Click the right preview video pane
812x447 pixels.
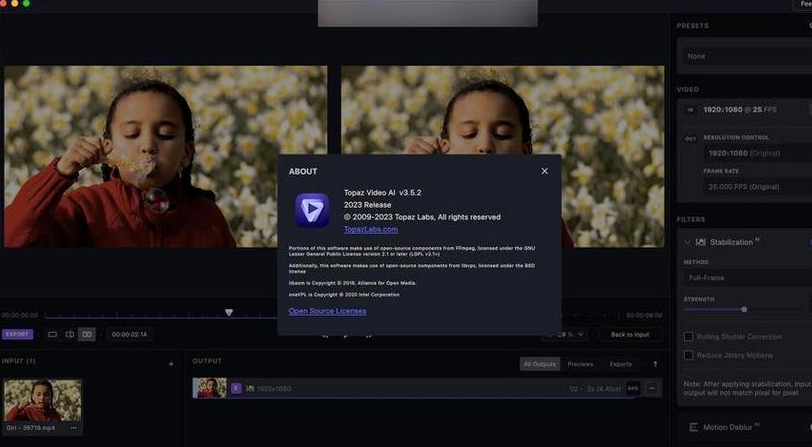coord(502,110)
